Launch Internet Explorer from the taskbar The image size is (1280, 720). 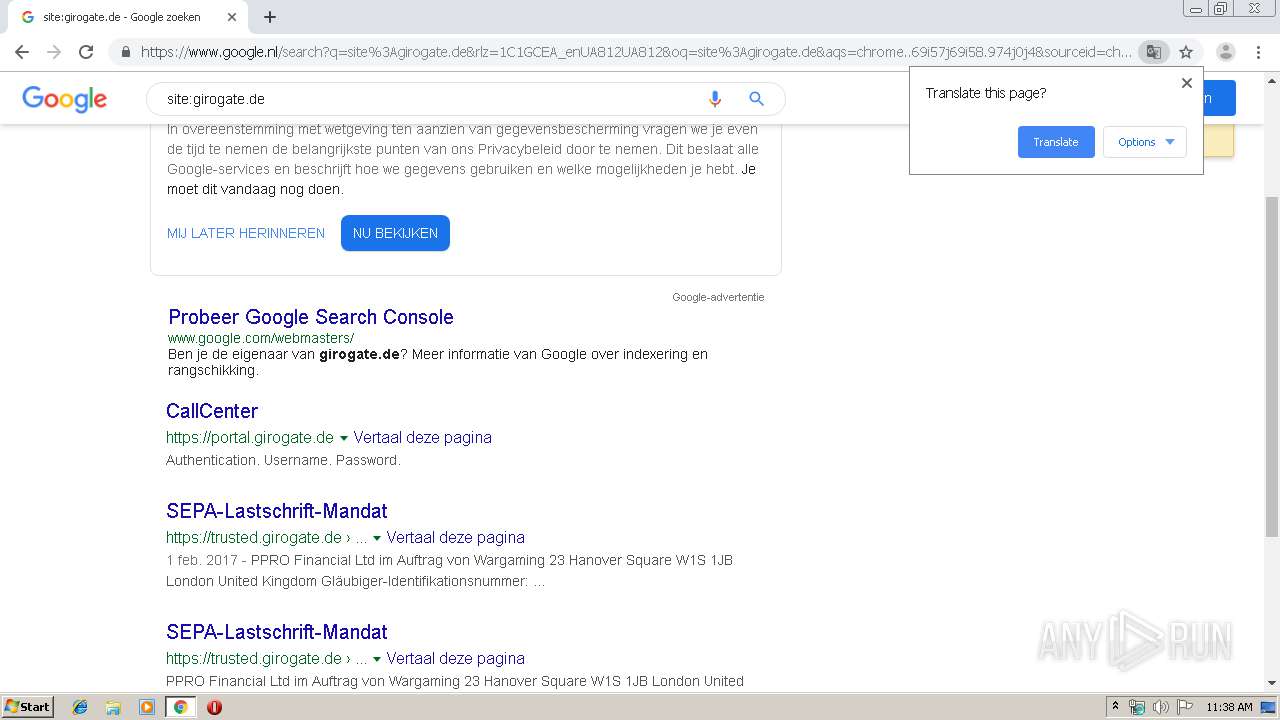(80, 707)
